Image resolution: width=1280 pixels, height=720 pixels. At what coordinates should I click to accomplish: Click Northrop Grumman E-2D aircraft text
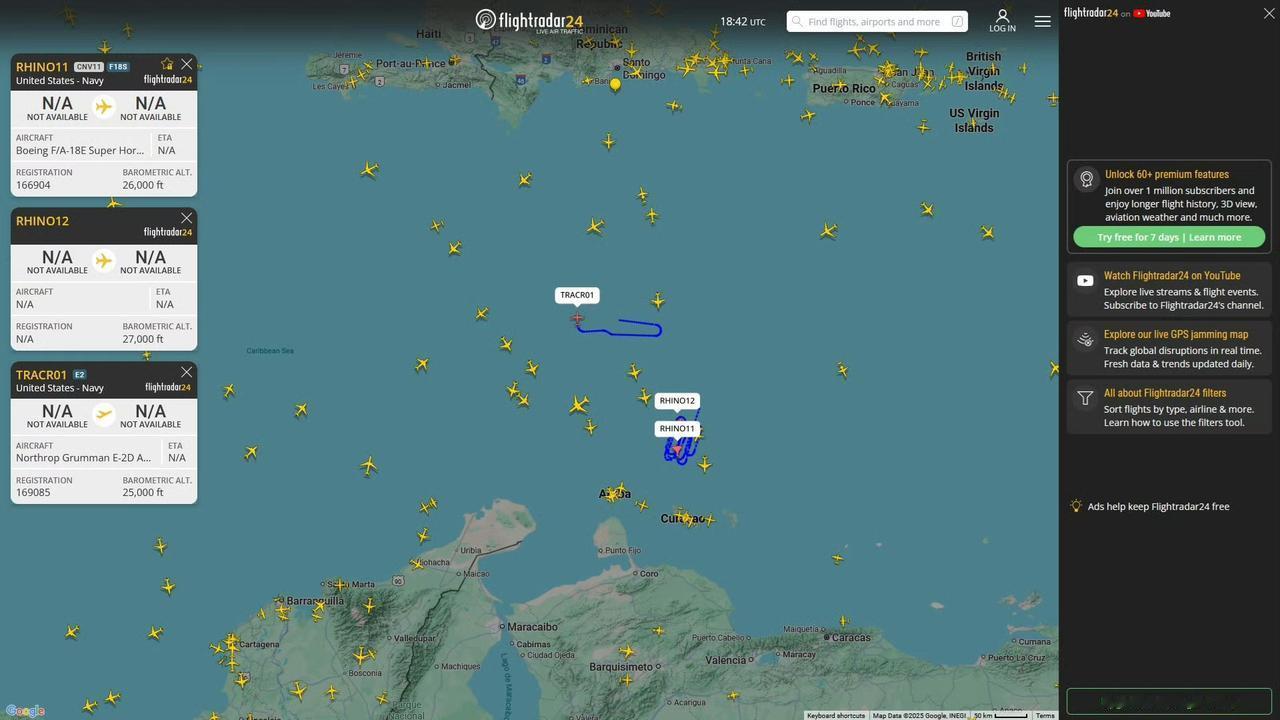pyautogui.click(x=84, y=458)
